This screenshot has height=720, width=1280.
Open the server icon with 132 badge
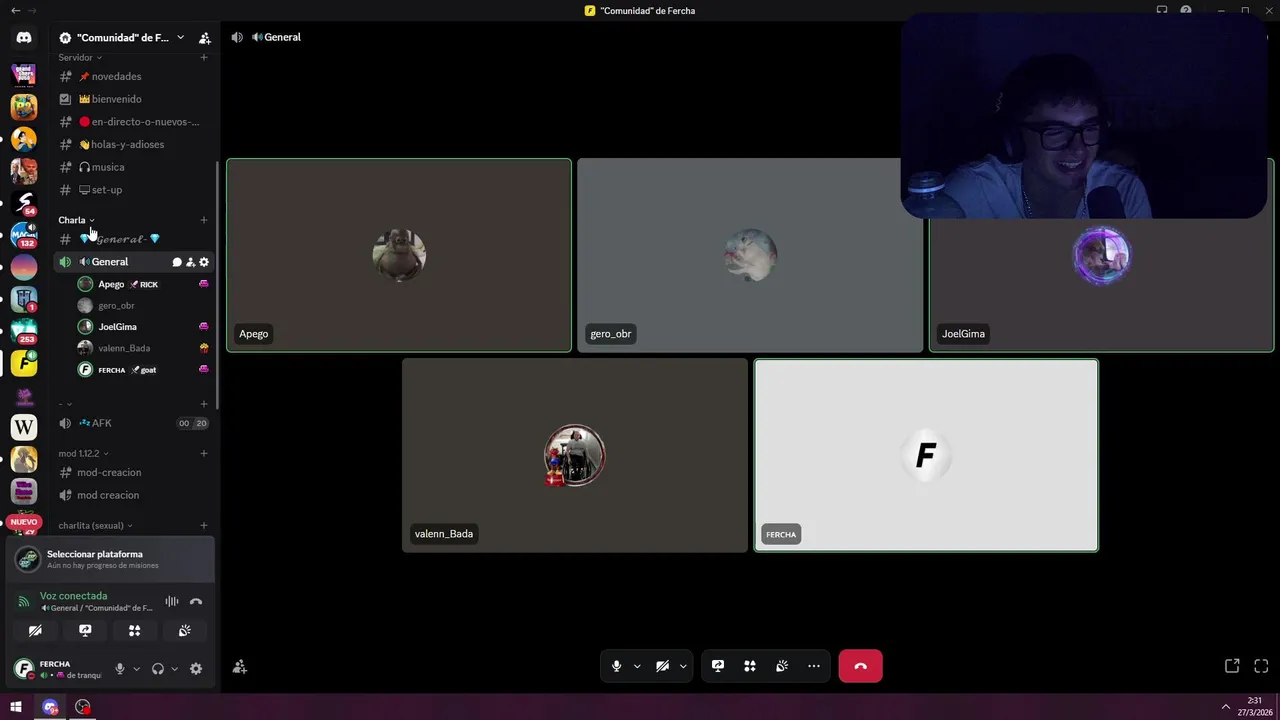[24, 235]
